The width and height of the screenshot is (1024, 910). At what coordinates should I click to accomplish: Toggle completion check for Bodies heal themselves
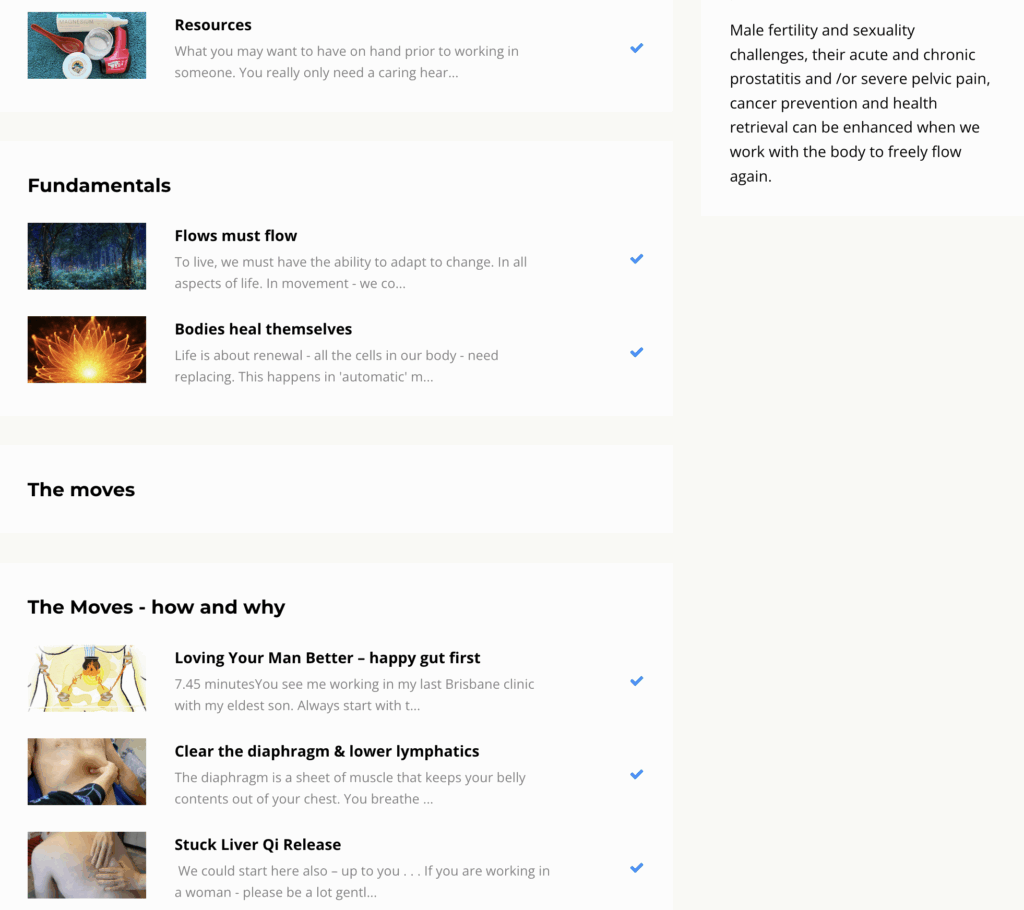coord(636,352)
